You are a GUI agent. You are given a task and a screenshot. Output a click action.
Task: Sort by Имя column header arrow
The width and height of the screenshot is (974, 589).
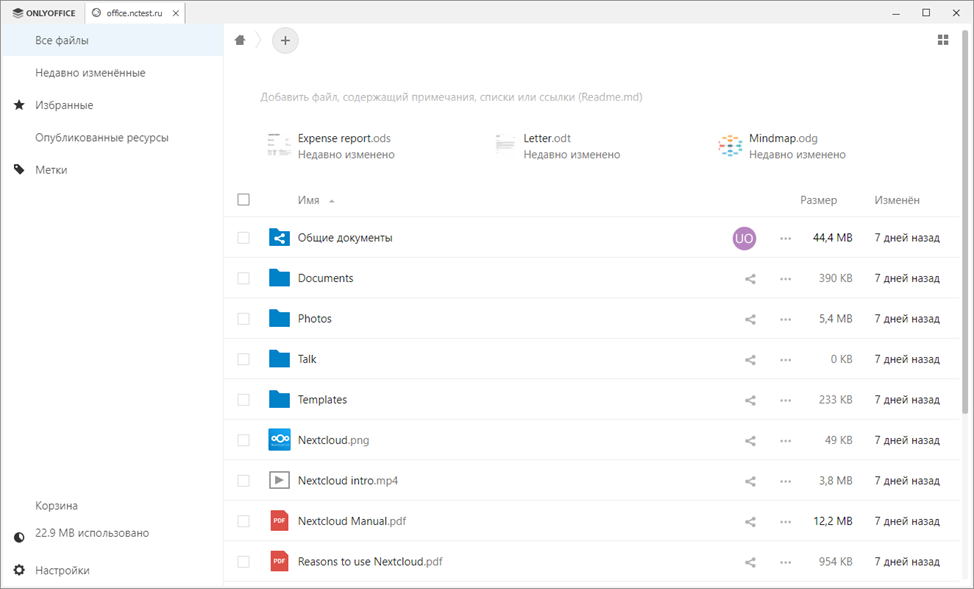pos(331,201)
